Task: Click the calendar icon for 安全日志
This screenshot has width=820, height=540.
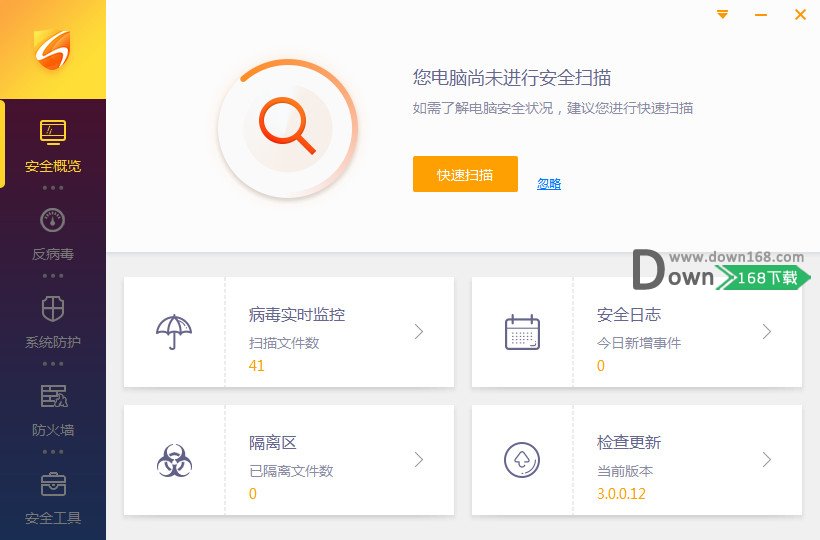Action: (522, 332)
